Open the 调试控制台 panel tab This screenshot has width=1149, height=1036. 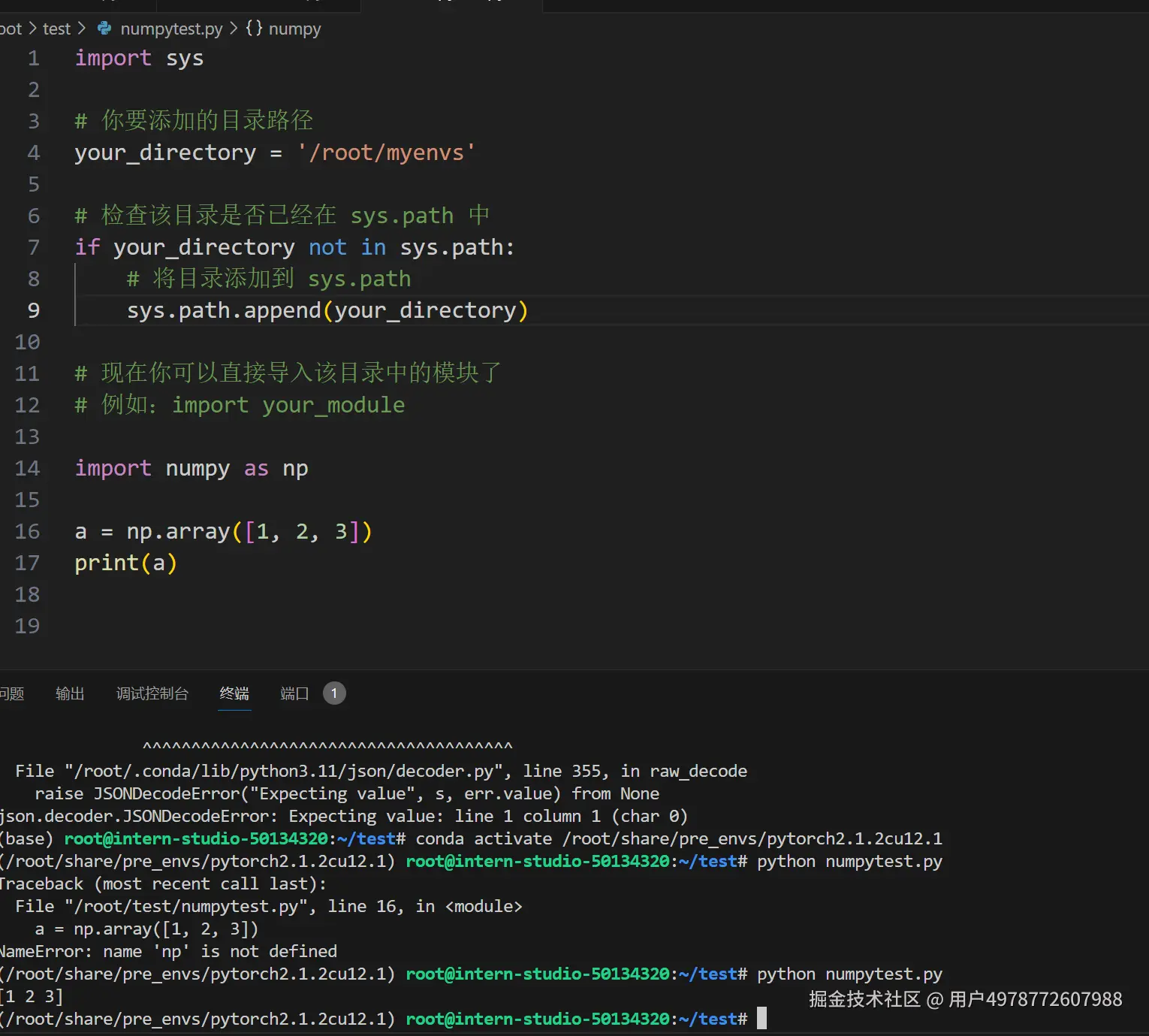pyautogui.click(x=152, y=693)
